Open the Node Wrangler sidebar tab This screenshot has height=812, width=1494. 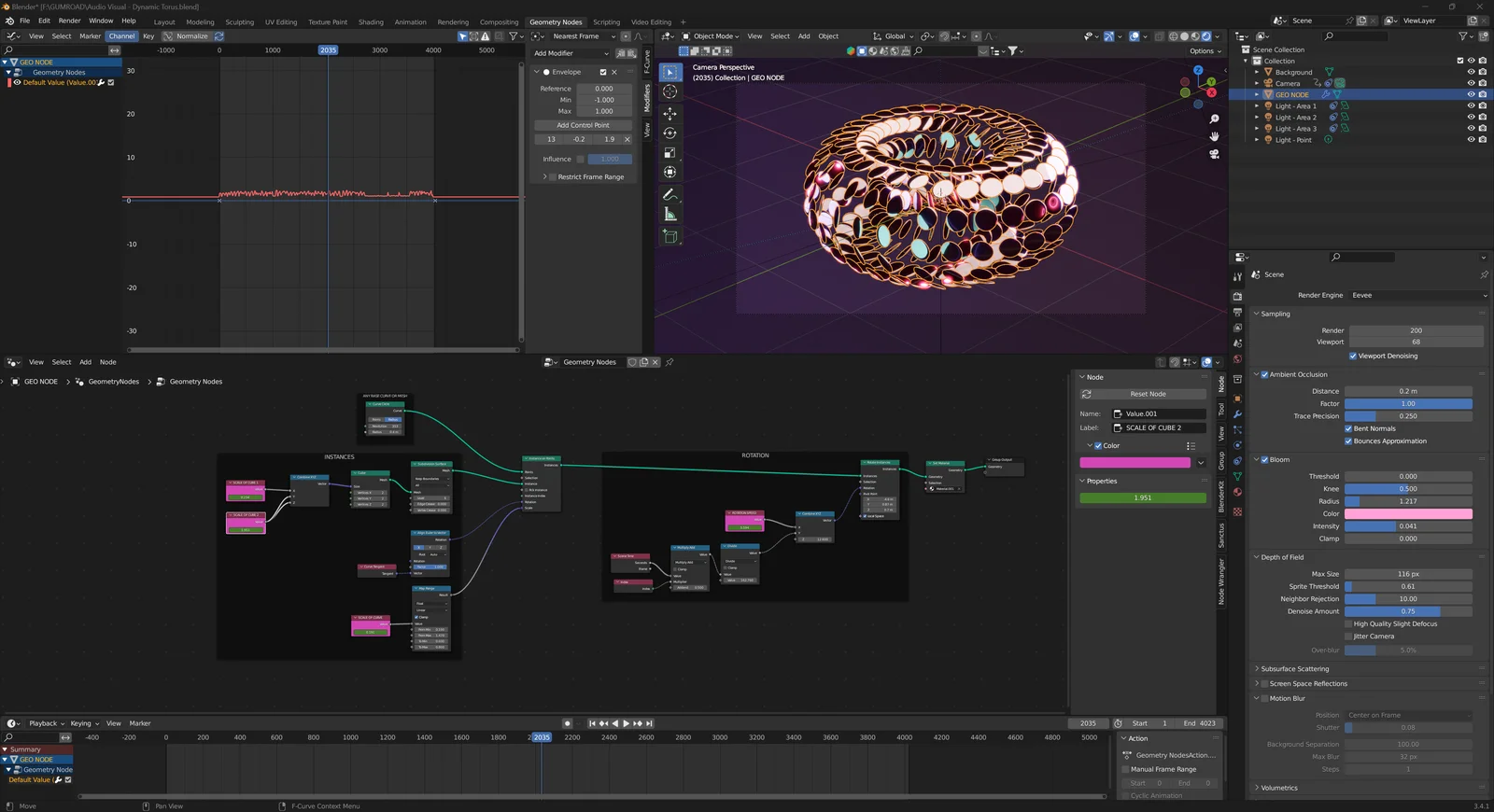[x=1221, y=581]
